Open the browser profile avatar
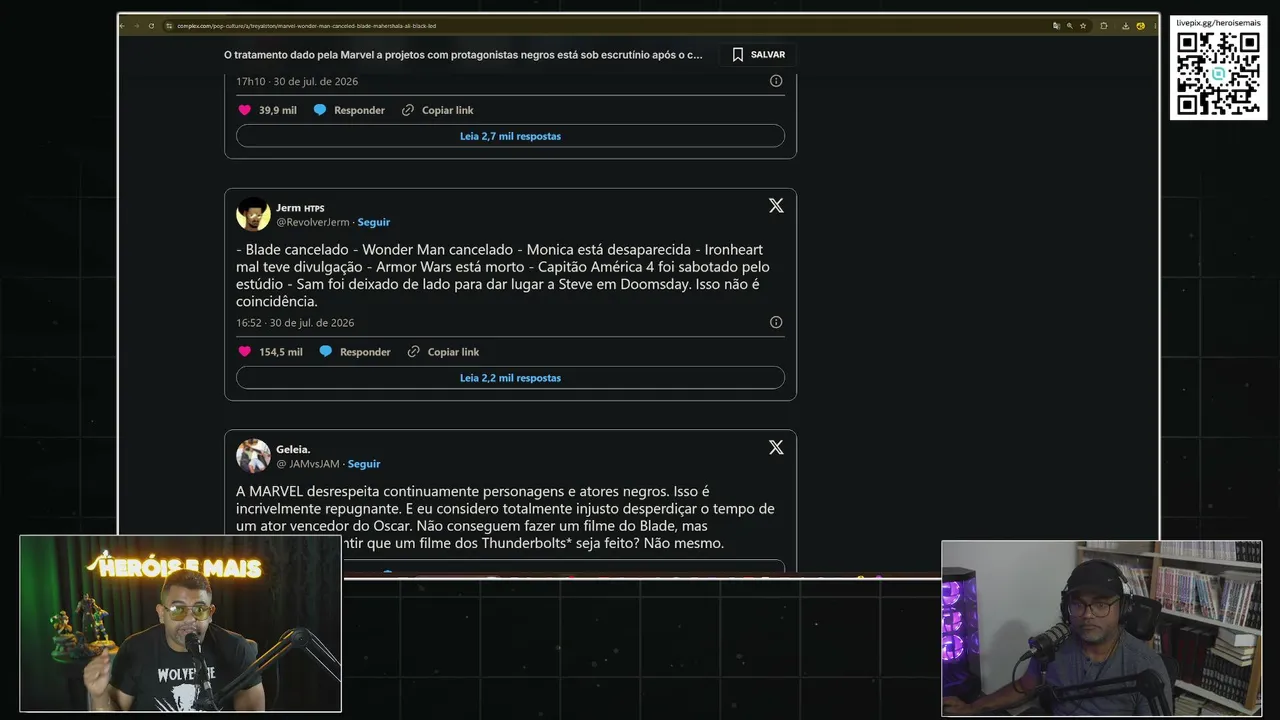Viewport: 1280px width, 720px height. pyautogui.click(x=1140, y=26)
